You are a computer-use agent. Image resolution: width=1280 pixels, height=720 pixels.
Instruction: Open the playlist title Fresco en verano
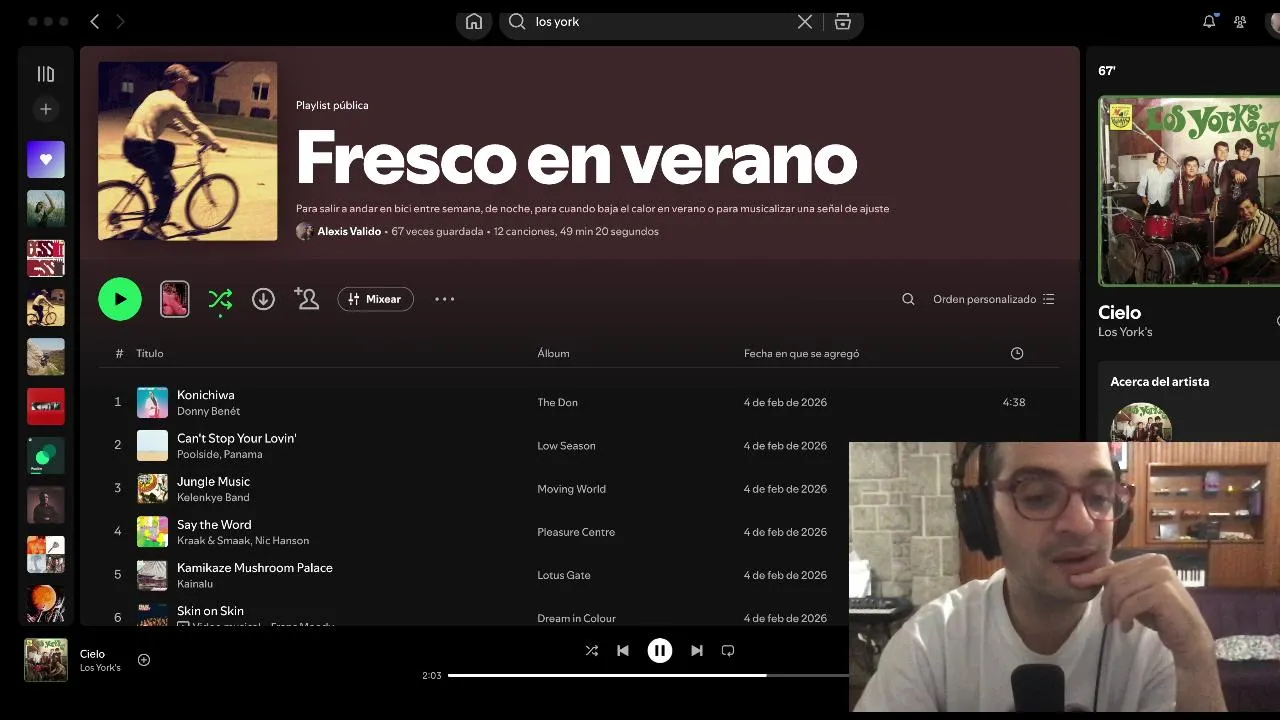(x=576, y=157)
